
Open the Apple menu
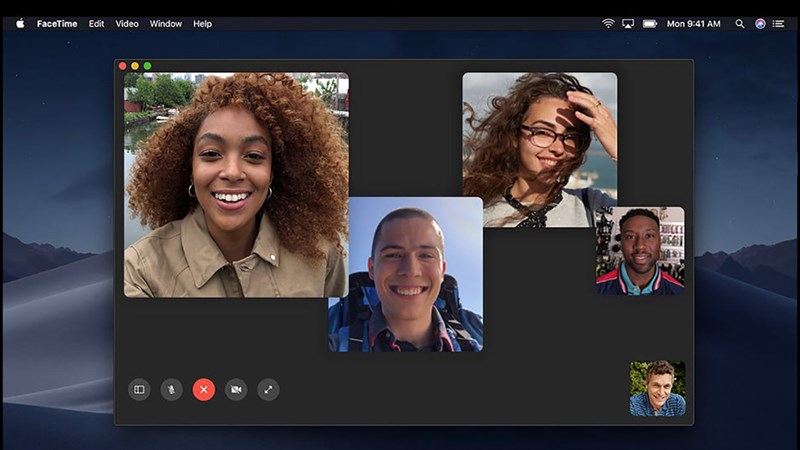pos(20,23)
